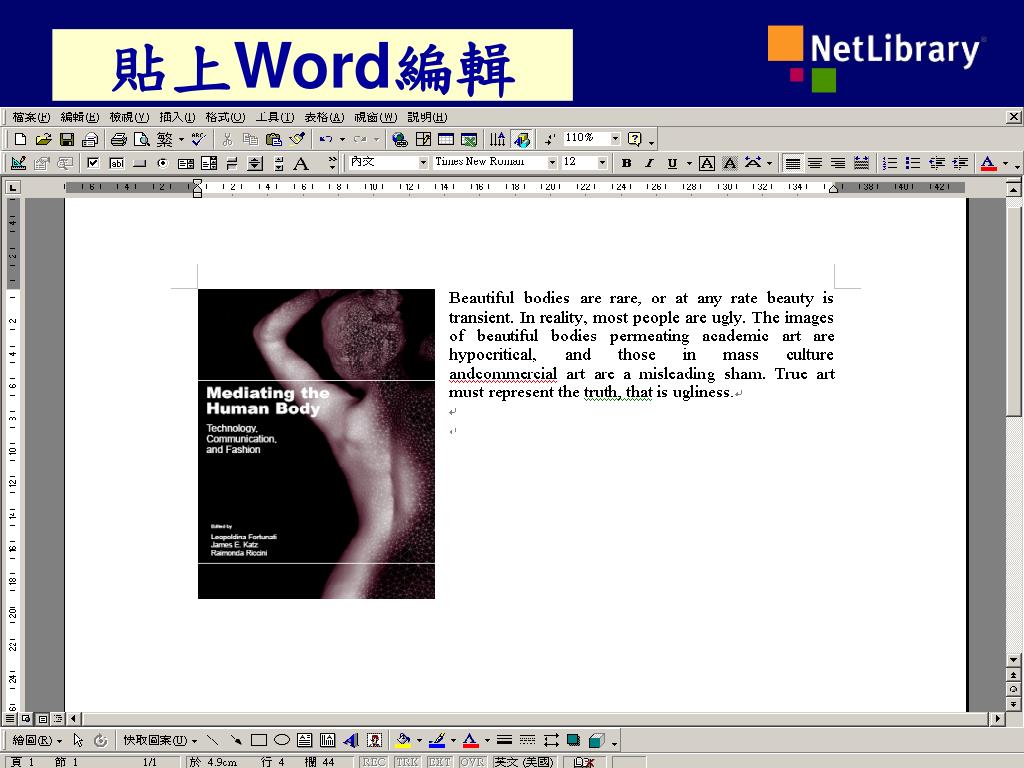
Task: Apply red font color in drawing toolbar
Action: coord(470,740)
